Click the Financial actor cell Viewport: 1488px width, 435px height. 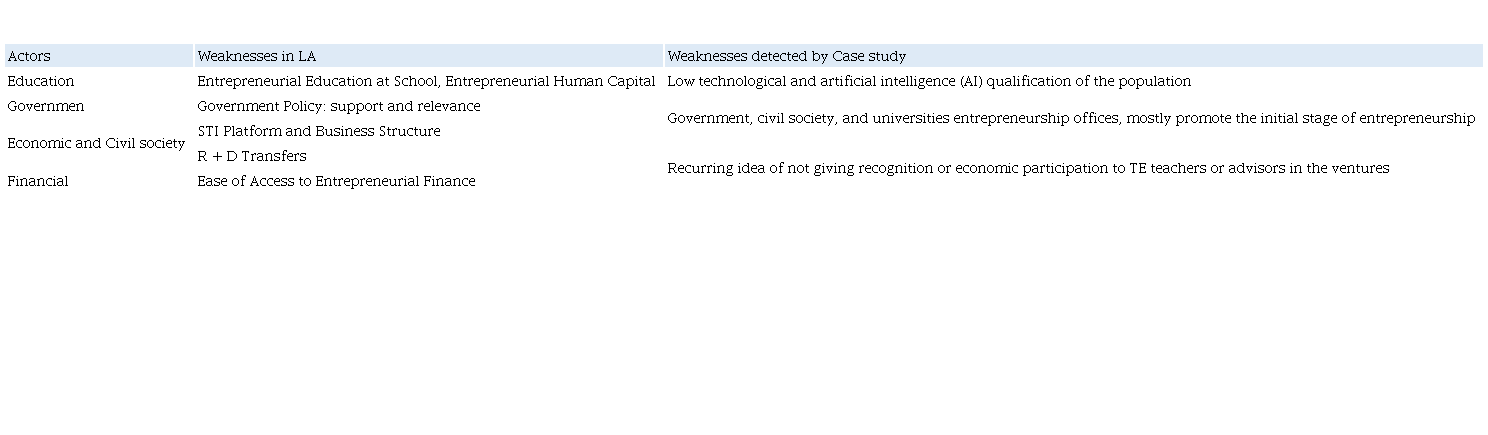[x=38, y=181]
